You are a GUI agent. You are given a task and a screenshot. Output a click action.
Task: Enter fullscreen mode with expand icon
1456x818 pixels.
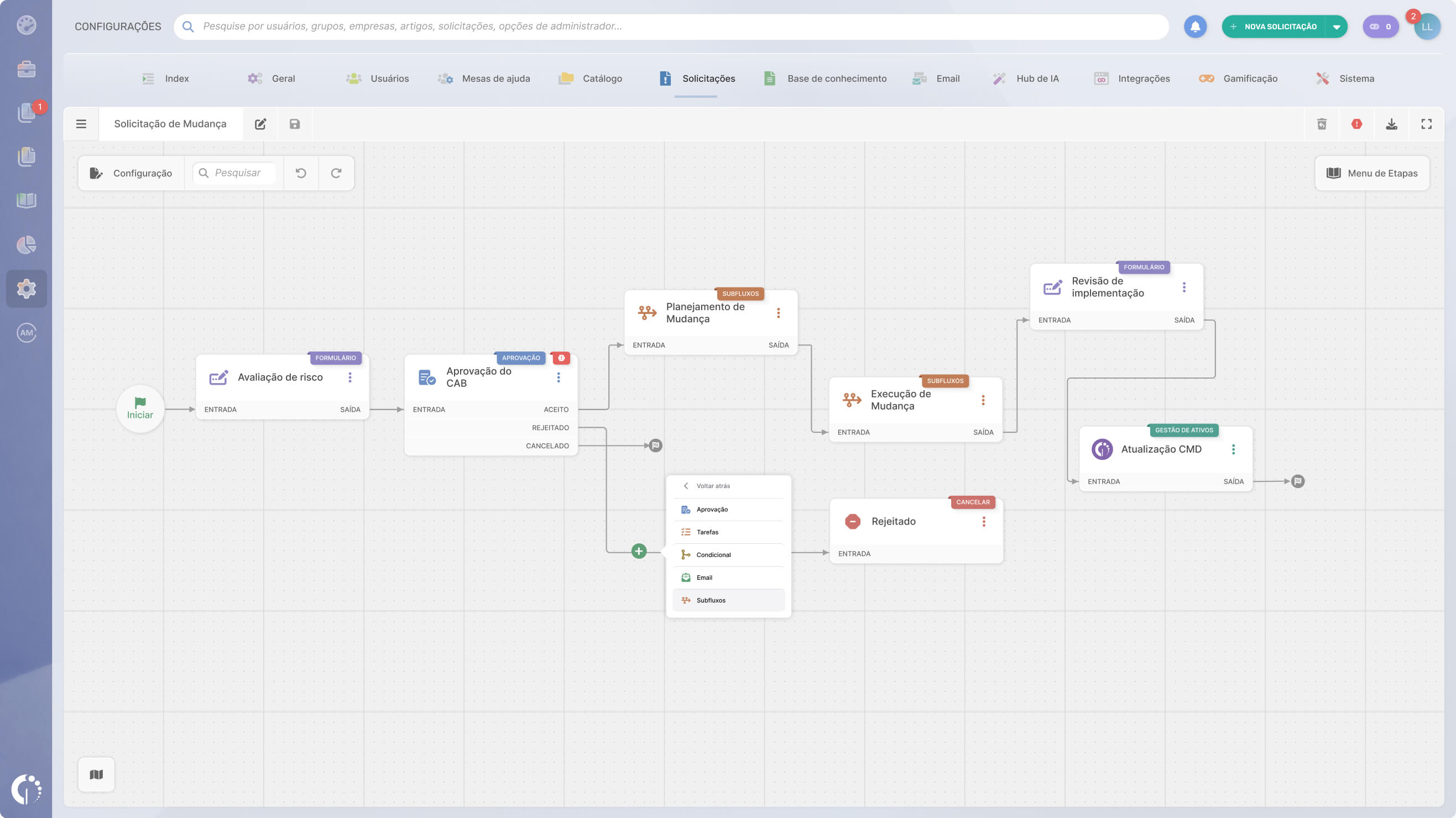coord(1427,124)
